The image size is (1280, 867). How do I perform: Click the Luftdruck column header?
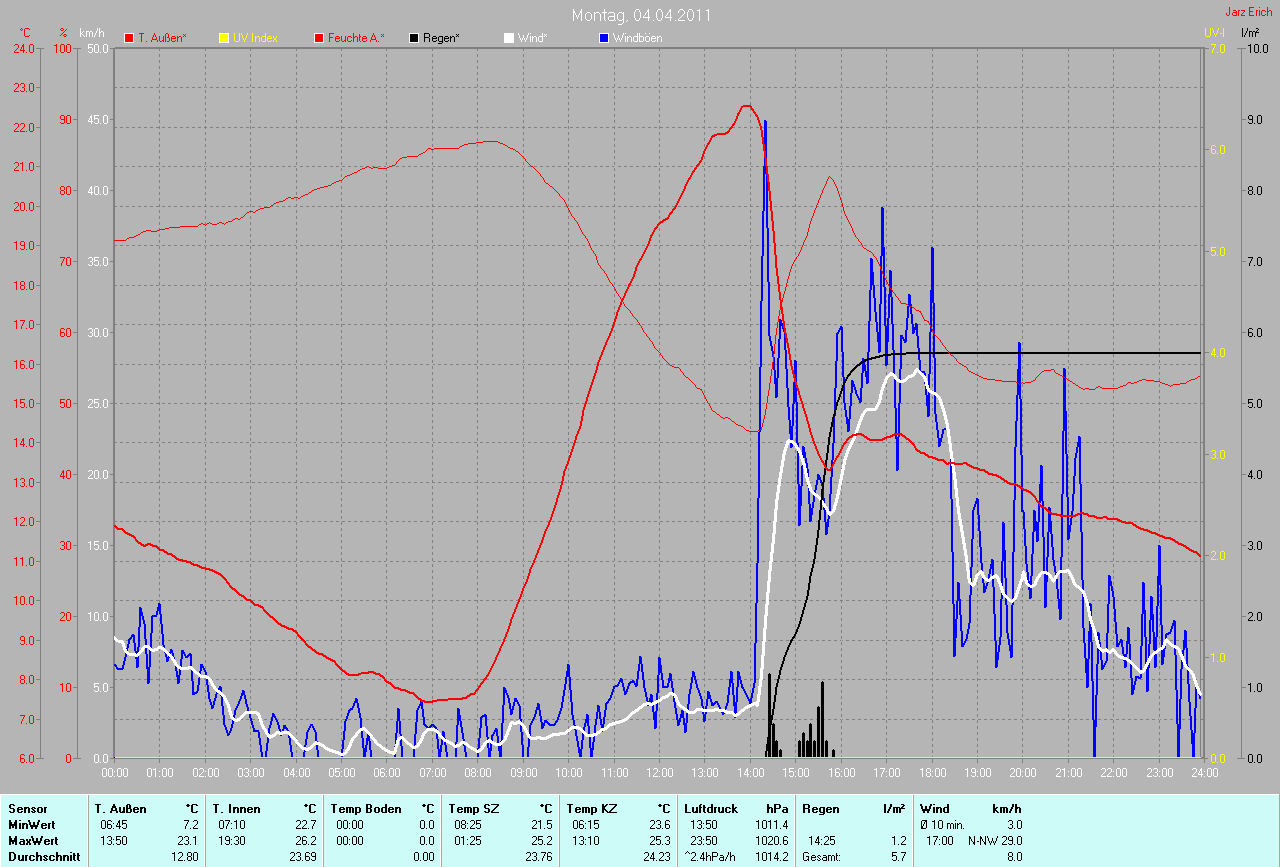(x=712, y=808)
